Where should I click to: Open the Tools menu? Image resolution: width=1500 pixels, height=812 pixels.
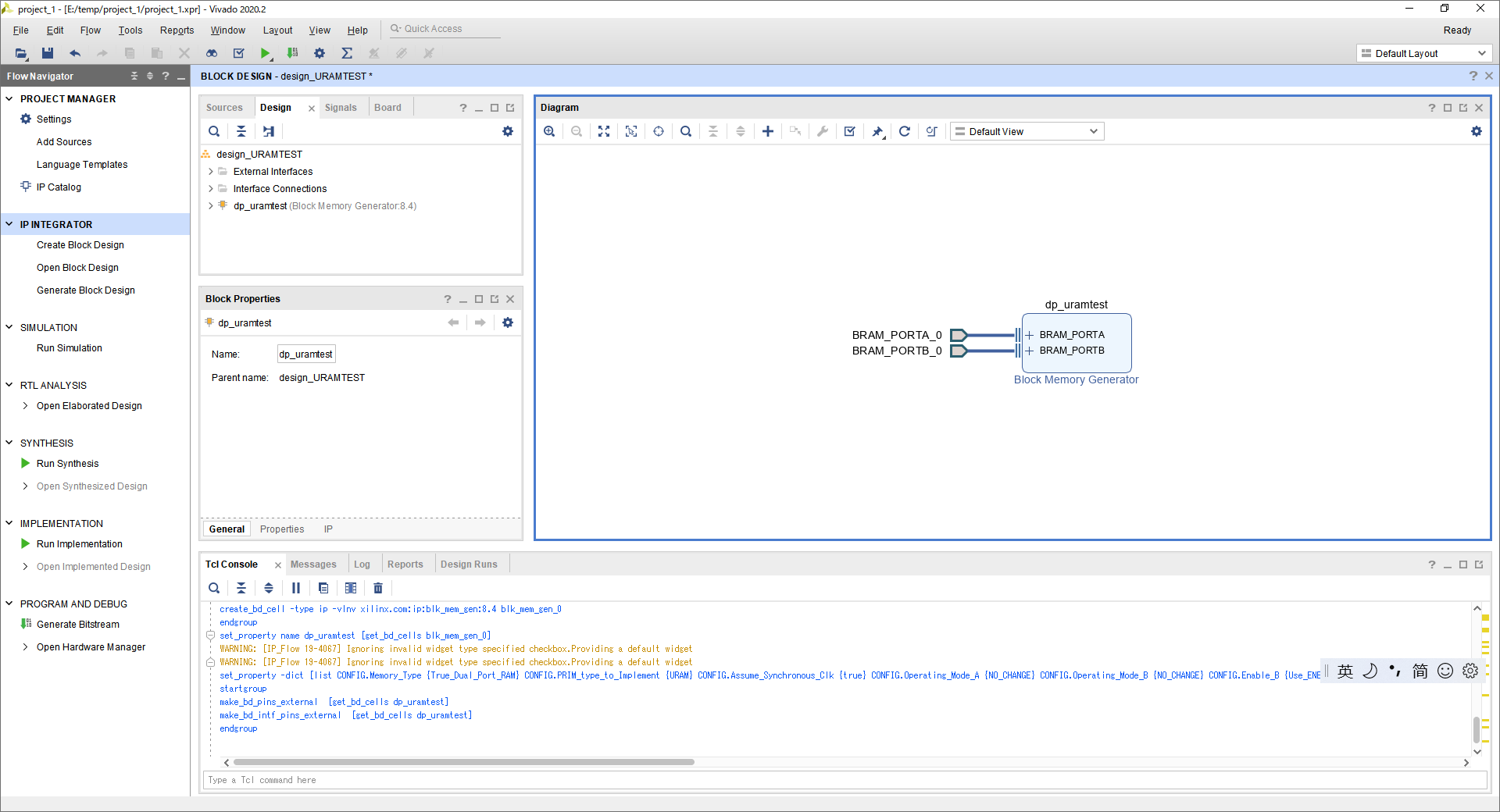(x=130, y=30)
